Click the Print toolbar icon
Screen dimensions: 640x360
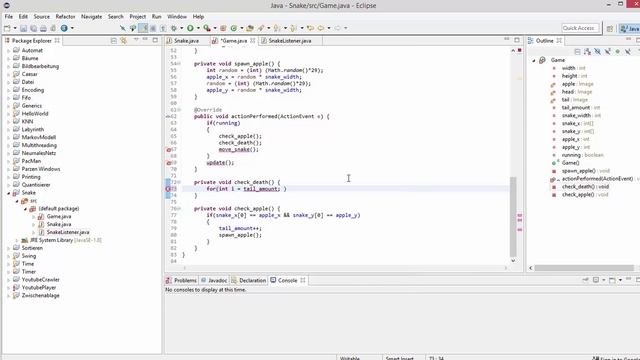[43, 28]
